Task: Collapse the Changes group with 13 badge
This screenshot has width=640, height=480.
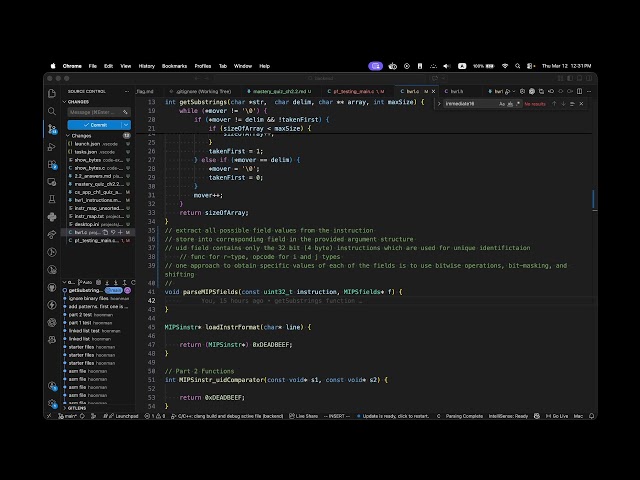Action: coord(99,136)
